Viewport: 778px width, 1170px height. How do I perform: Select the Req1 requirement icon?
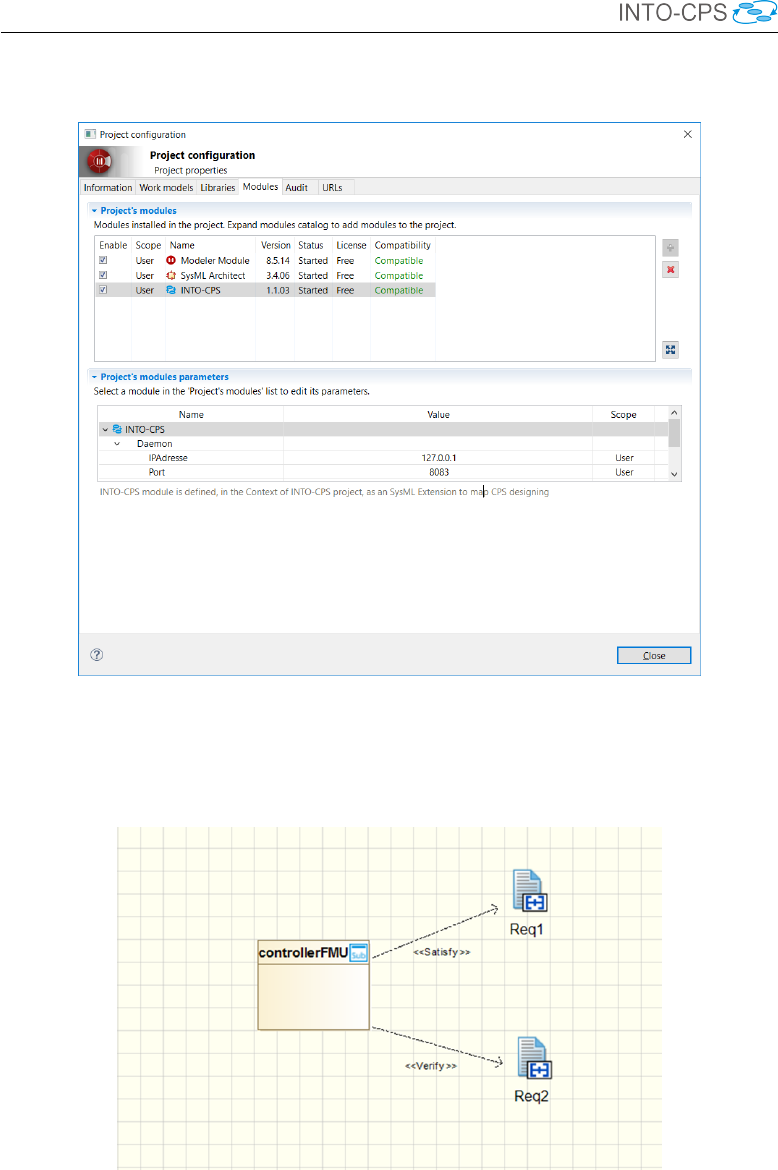tap(530, 892)
